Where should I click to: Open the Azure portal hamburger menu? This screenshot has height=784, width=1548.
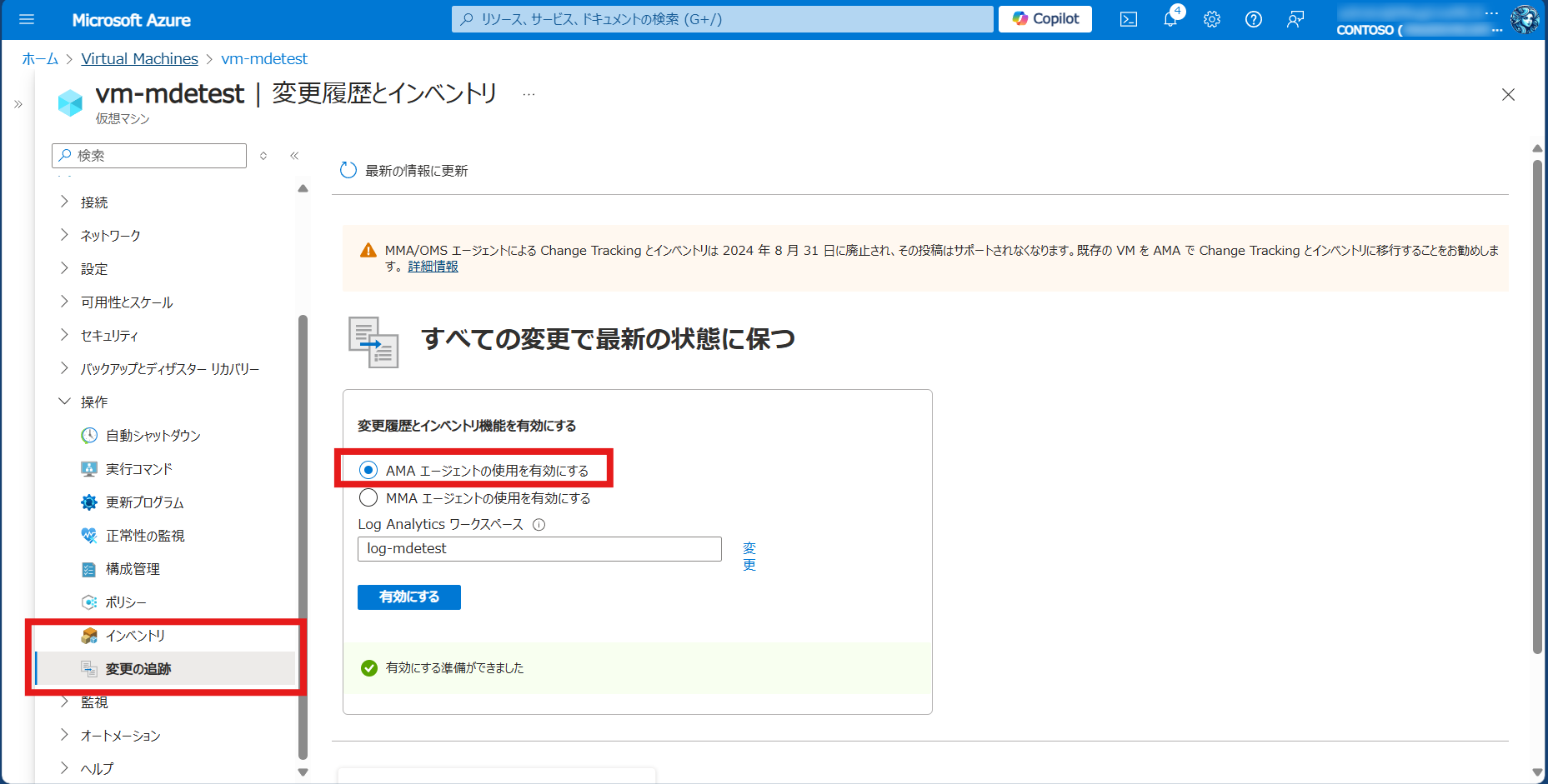pos(27,19)
